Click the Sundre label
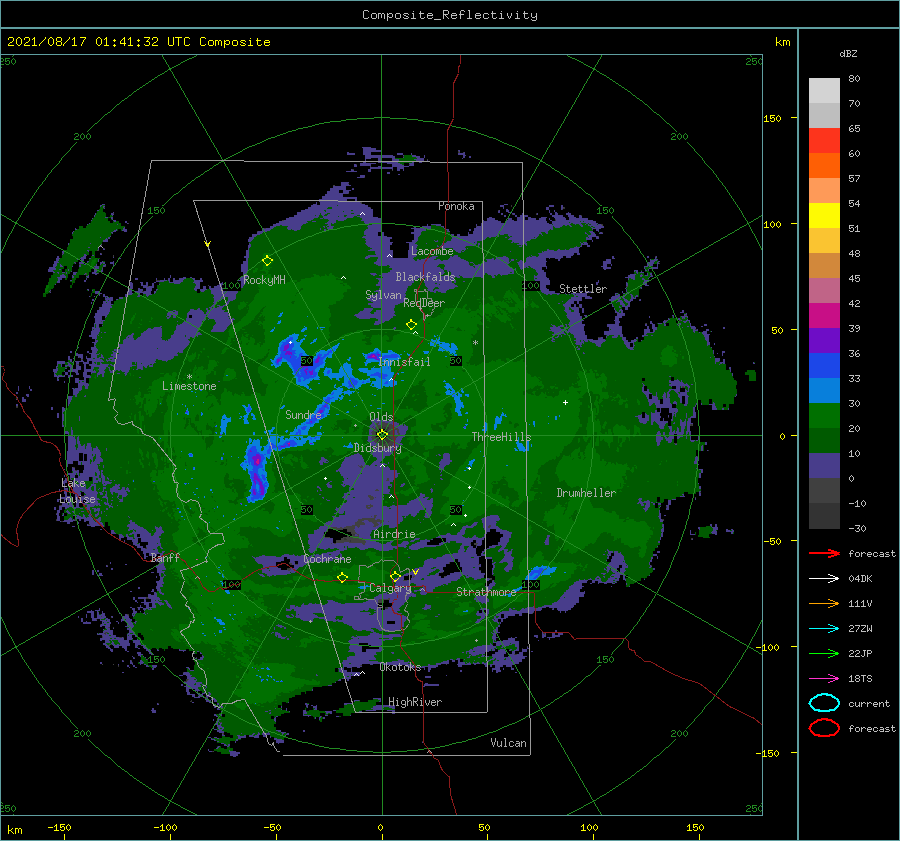900x841 pixels. point(303,414)
